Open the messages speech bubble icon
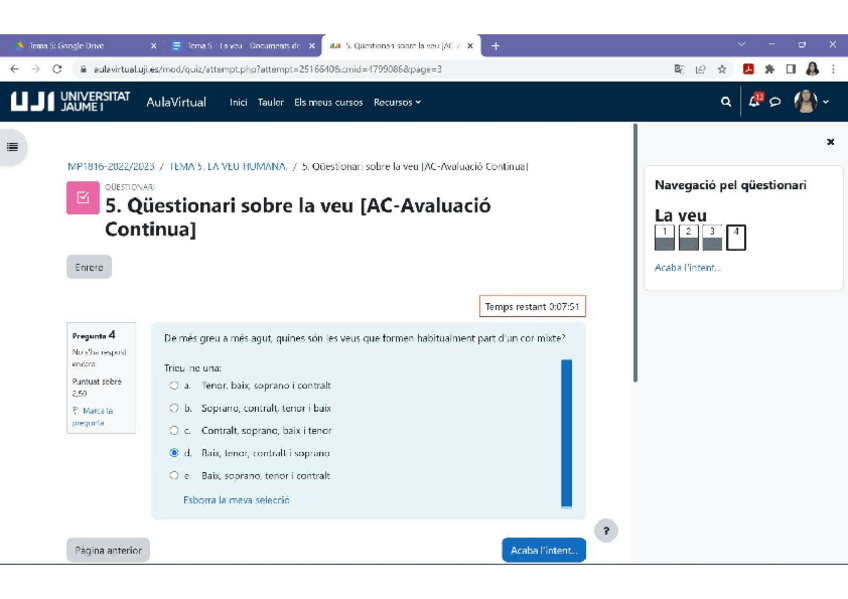 tap(775, 102)
